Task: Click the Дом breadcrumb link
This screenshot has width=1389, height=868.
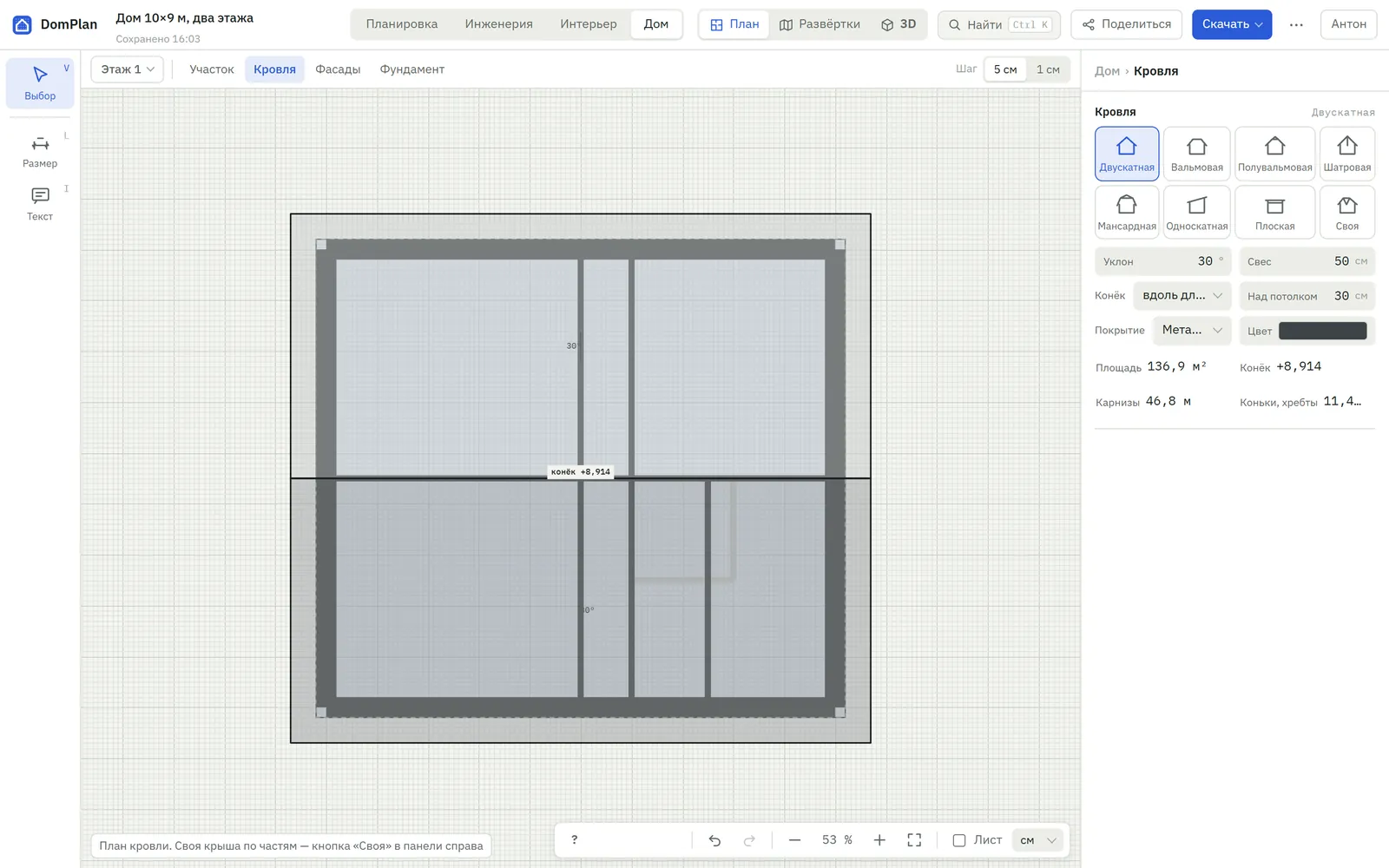Action: coord(1107,71)
